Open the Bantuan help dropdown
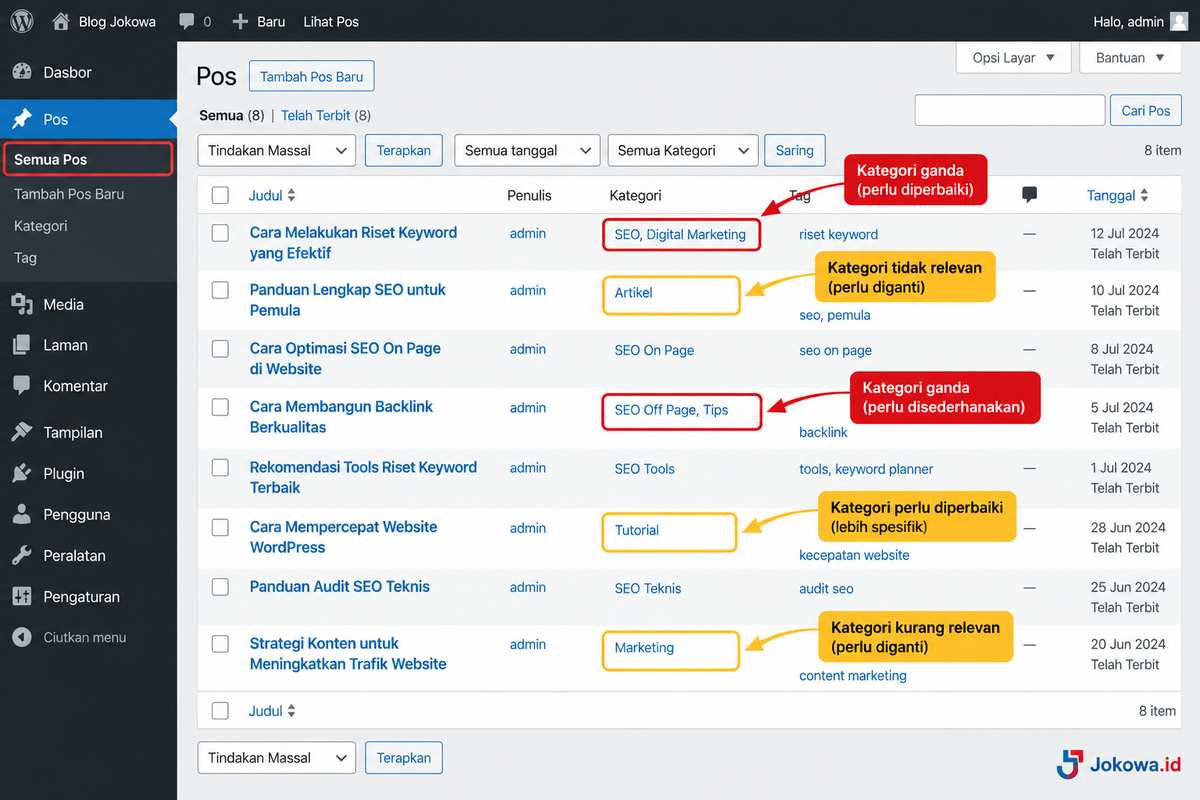This screenshot has height=800, width=1200. tap(1131, 57)
